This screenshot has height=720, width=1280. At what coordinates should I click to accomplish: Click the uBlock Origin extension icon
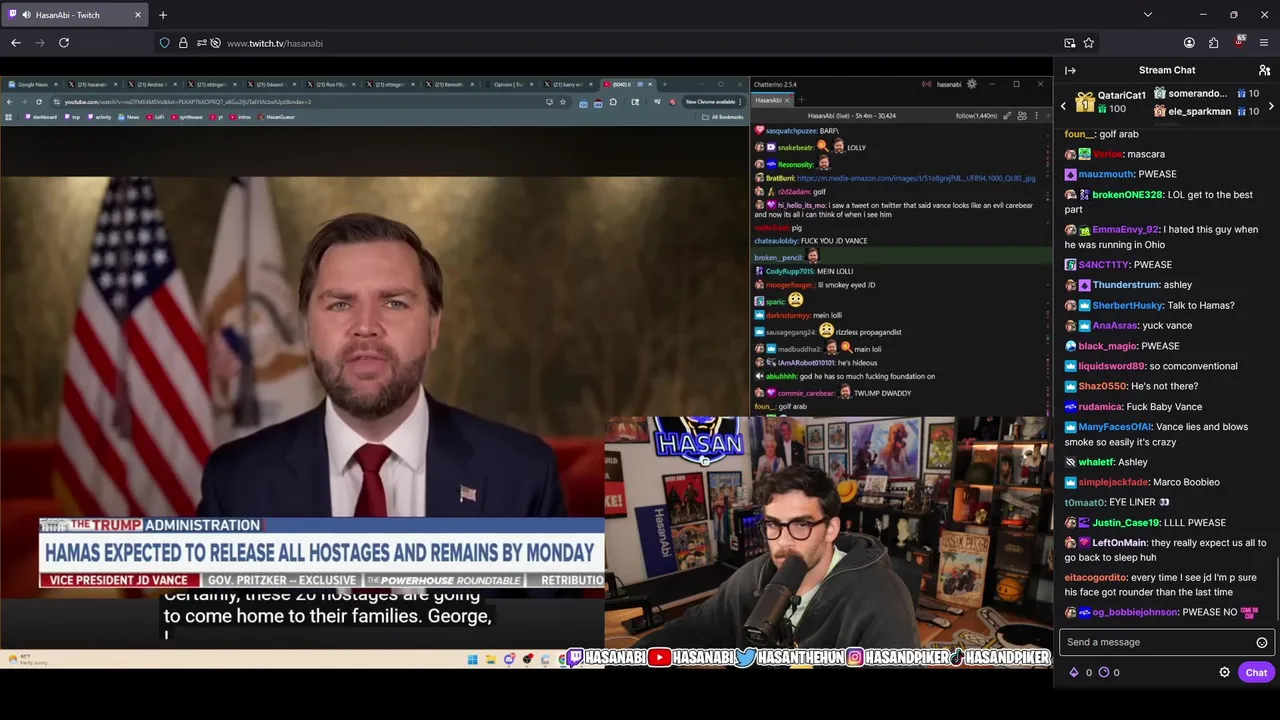pos(1239,43)
